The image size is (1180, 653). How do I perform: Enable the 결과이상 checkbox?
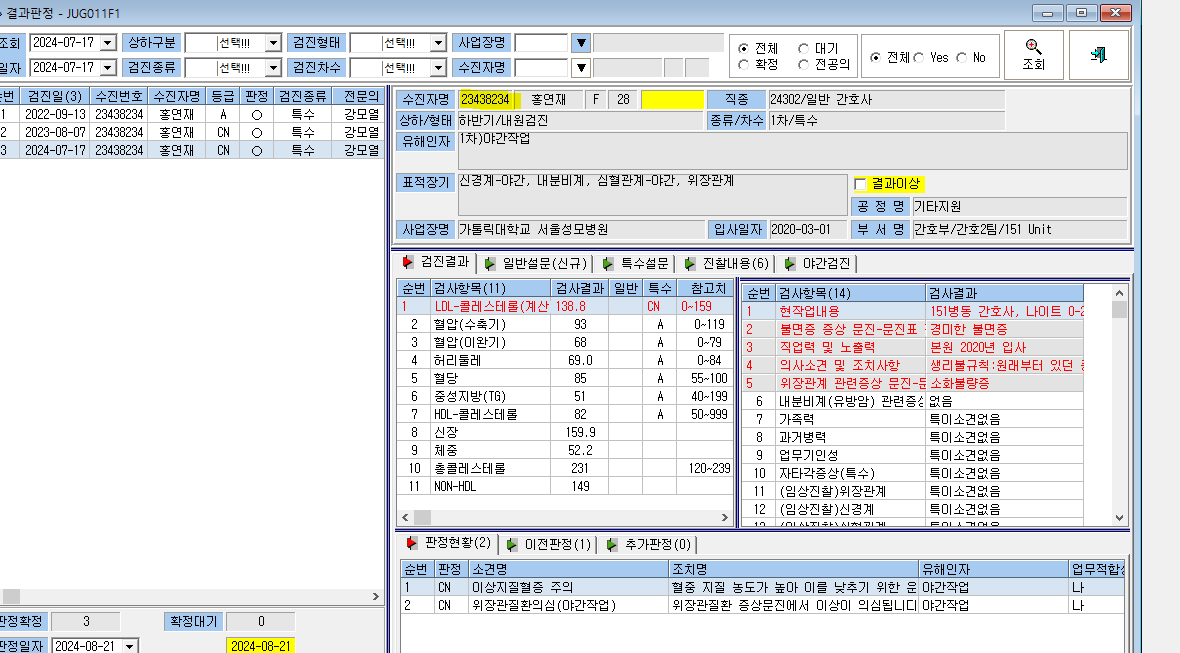click(861, 184)
